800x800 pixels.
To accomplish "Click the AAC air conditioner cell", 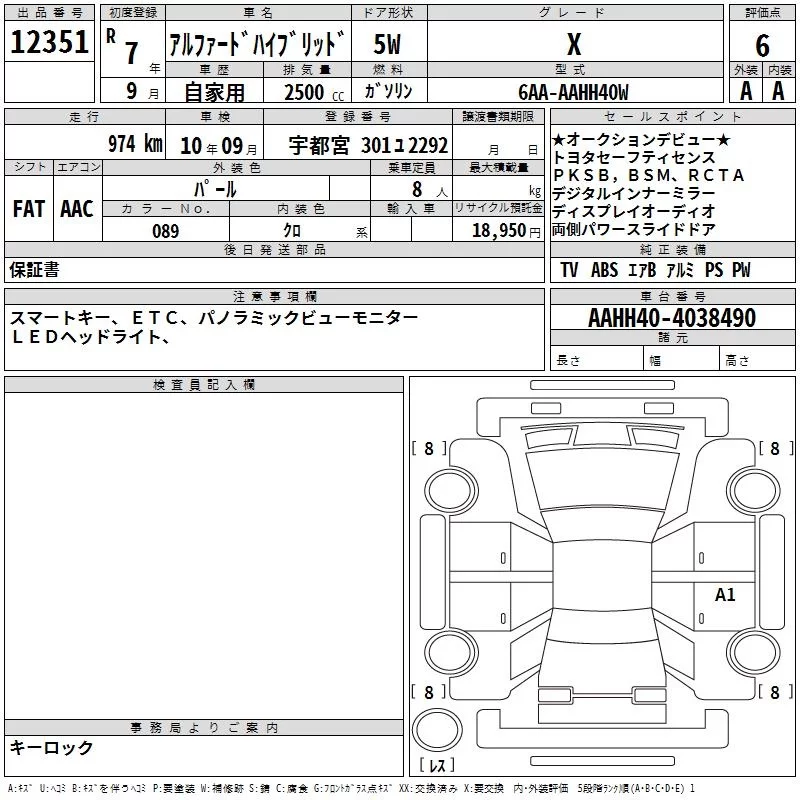I will click(x=77, y=209).
